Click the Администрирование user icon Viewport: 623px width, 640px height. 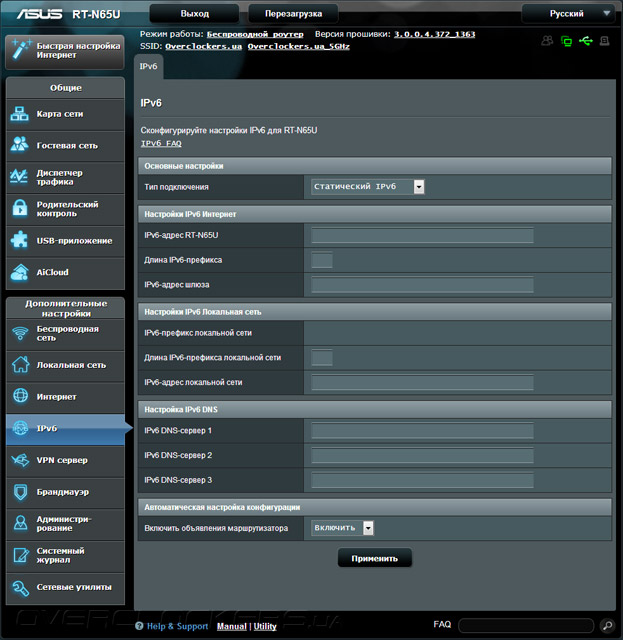20,523
